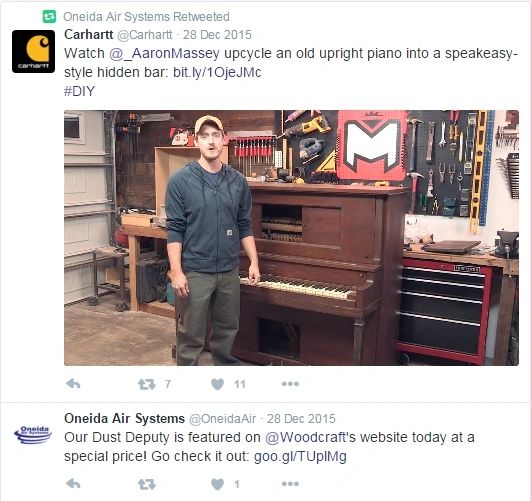Viewport: 531px width, 501px height.
Task: Open the piano workshop video thumbnail
Action: (291, 238)
